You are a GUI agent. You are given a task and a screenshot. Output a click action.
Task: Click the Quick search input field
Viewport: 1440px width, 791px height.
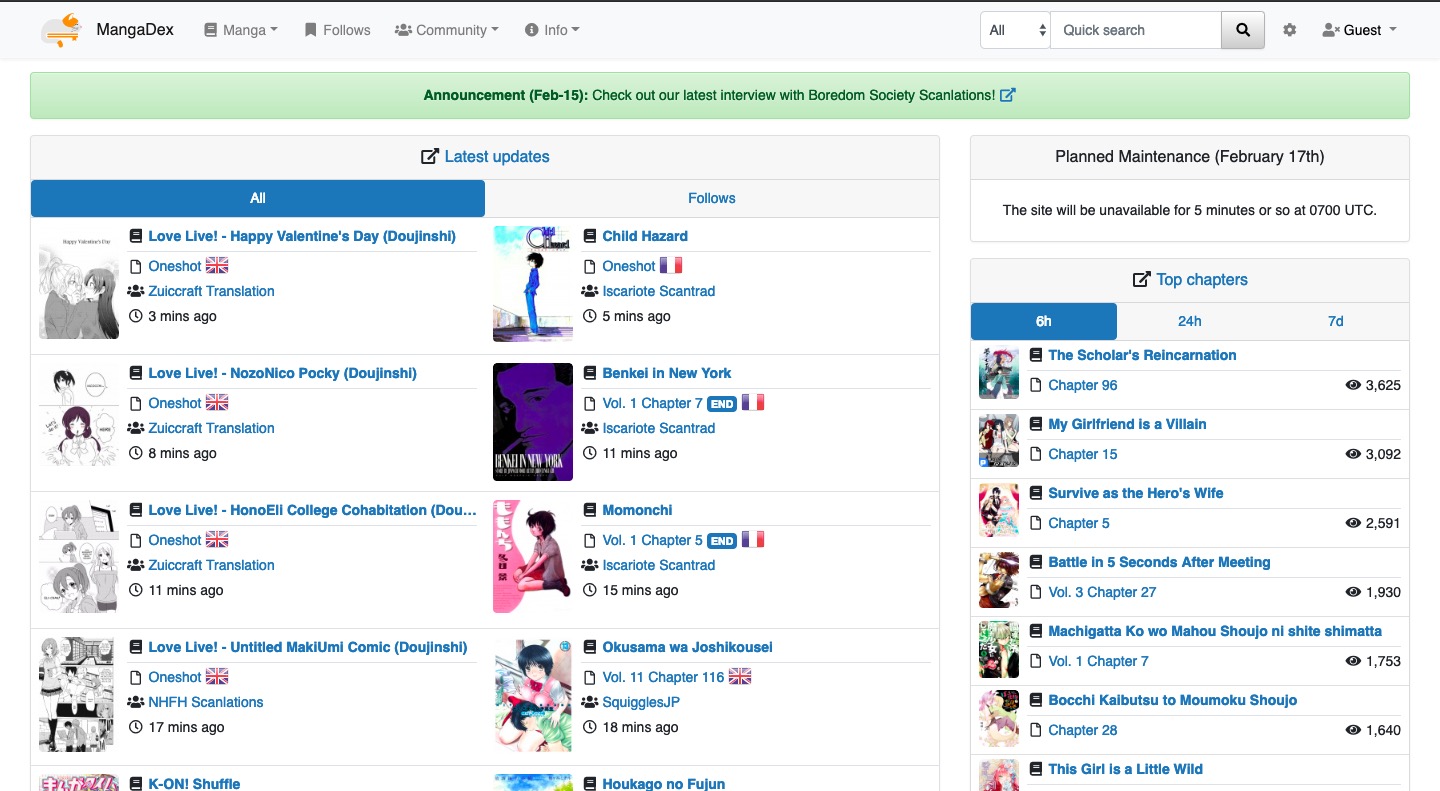tap(1136, 30)
